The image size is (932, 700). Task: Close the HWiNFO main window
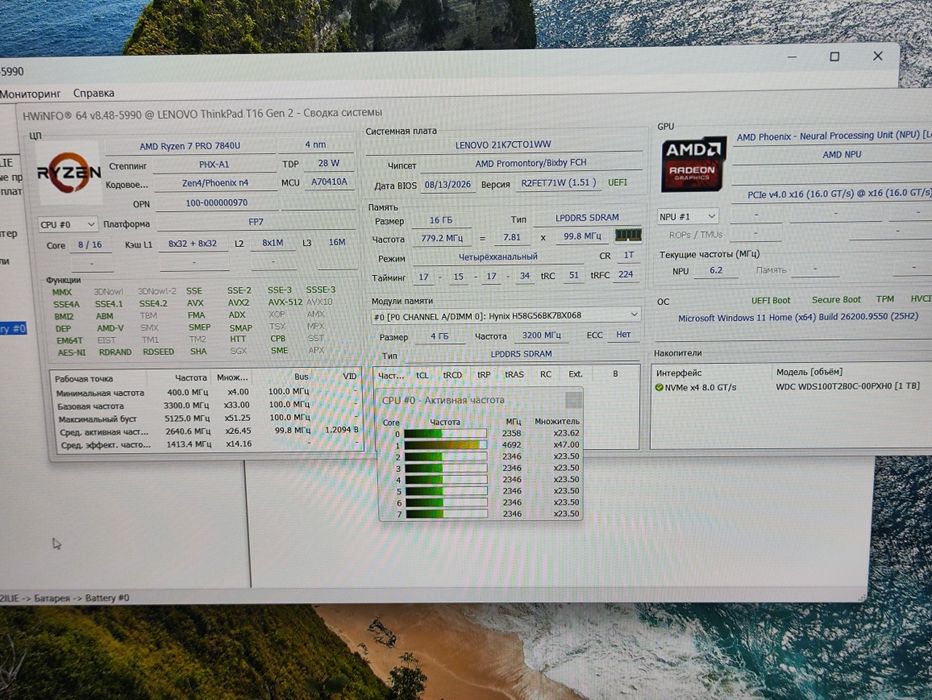click(878, 56)
